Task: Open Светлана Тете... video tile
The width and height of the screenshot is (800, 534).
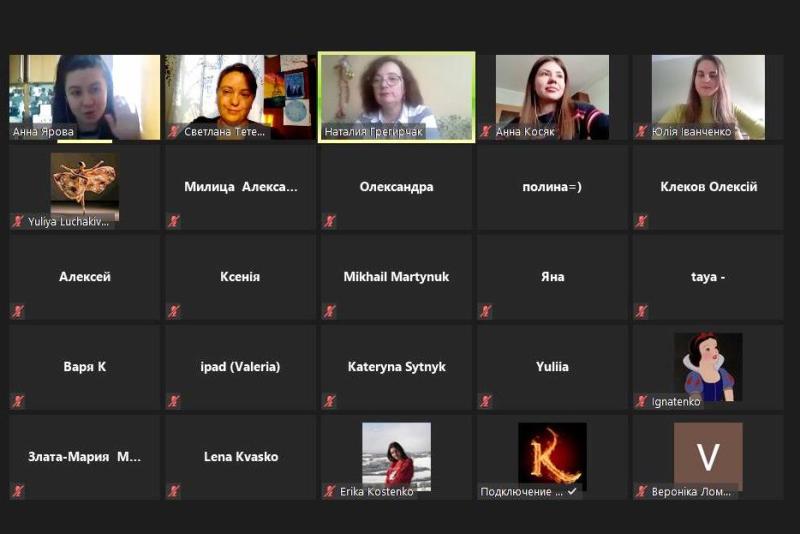Action: pyautogui.click(x=240, y=97)
